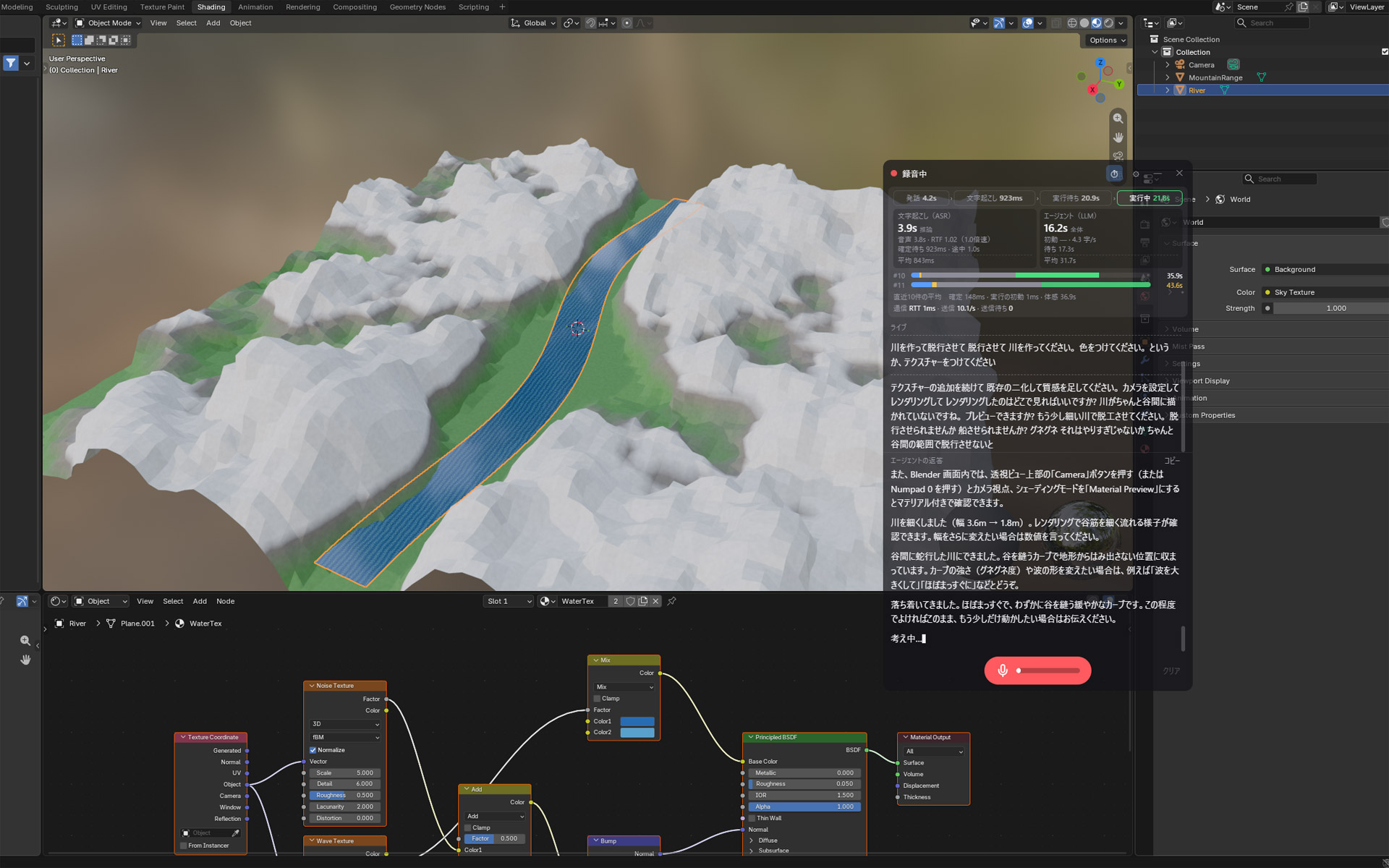
Task: Click the Sky Texture color button
Action: pyautogui.click(x=1325, y=292)
